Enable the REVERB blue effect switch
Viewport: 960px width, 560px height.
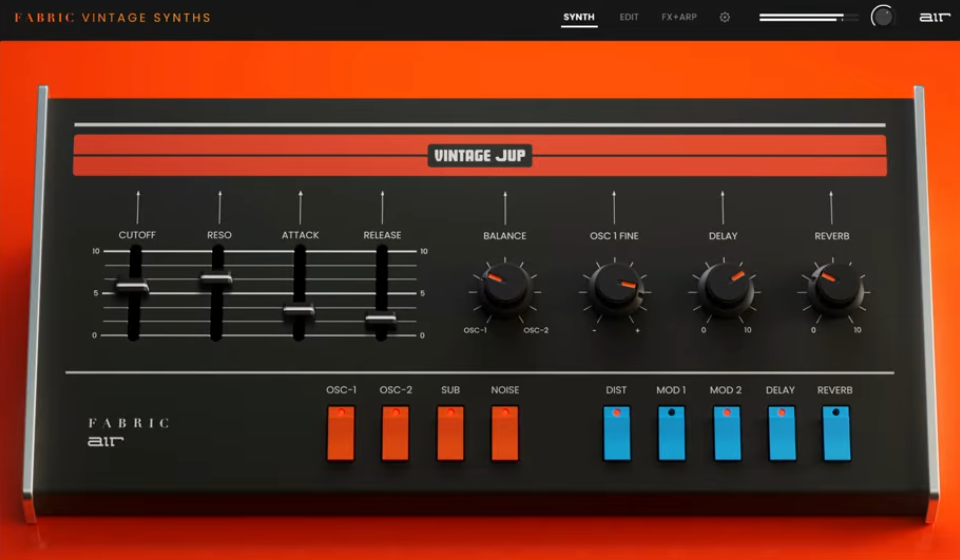click(x=836, y=433)
